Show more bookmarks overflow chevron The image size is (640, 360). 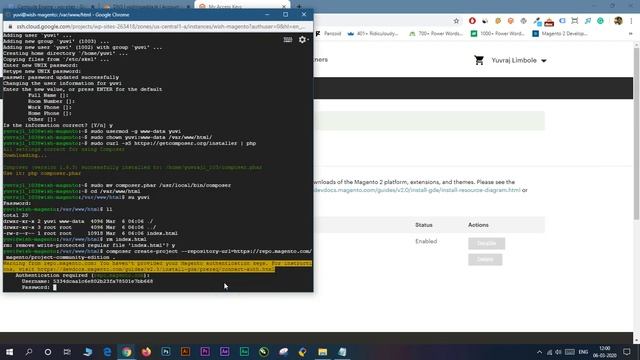pyautogui.click(x=631, y=34)
